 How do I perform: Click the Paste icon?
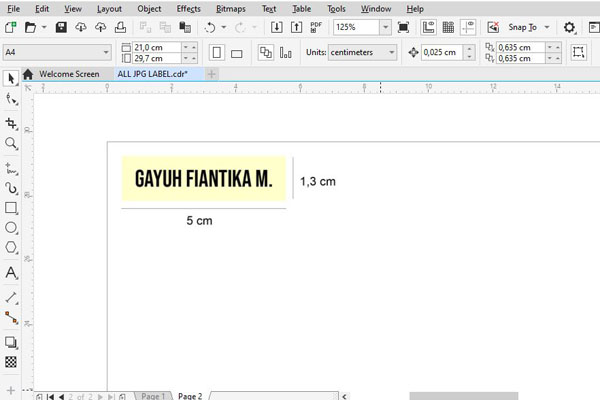pyautogui.click(x=185, y=27)
